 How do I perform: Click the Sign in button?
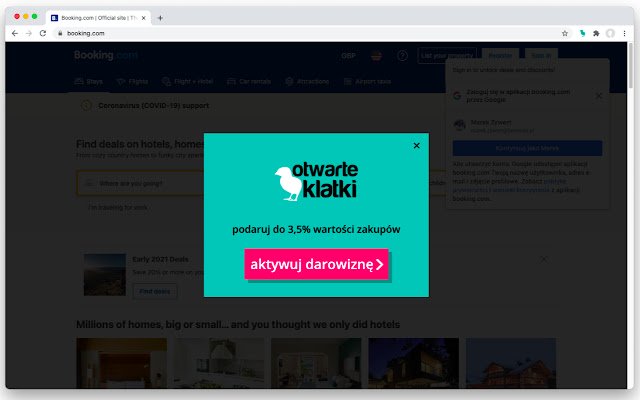(541, 56)
